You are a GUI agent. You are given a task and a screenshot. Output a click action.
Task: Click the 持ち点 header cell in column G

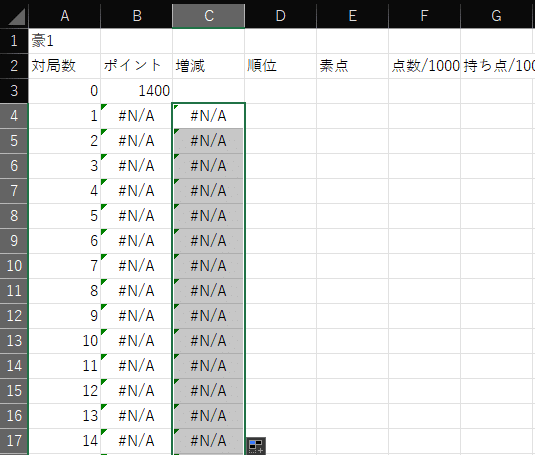pos(498,66)
